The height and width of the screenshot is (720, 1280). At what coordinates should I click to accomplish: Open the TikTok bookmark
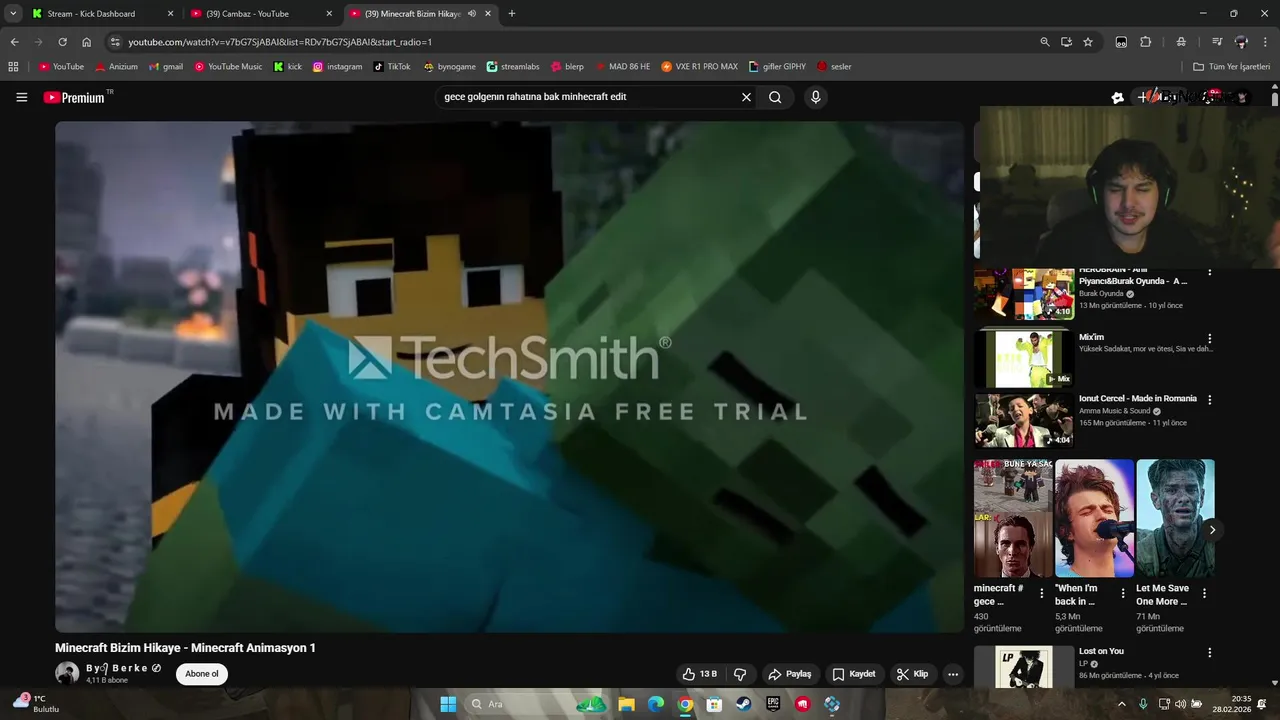pos(392,67)
